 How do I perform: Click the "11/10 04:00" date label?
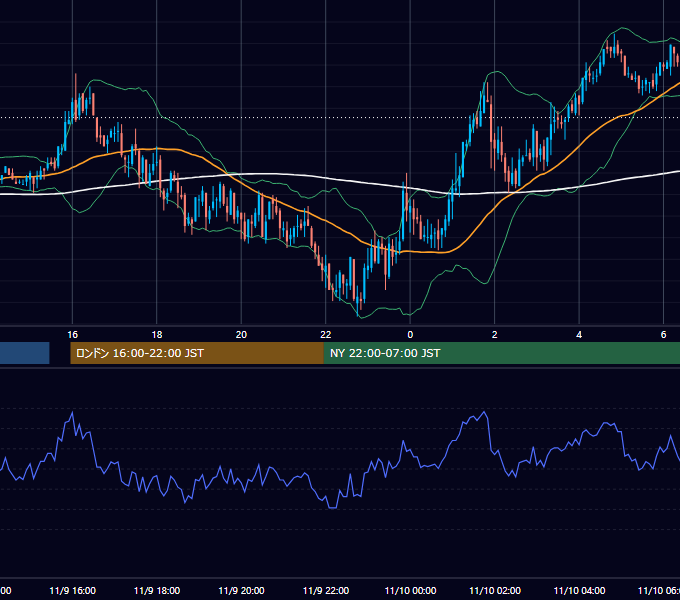coord(579,590)
